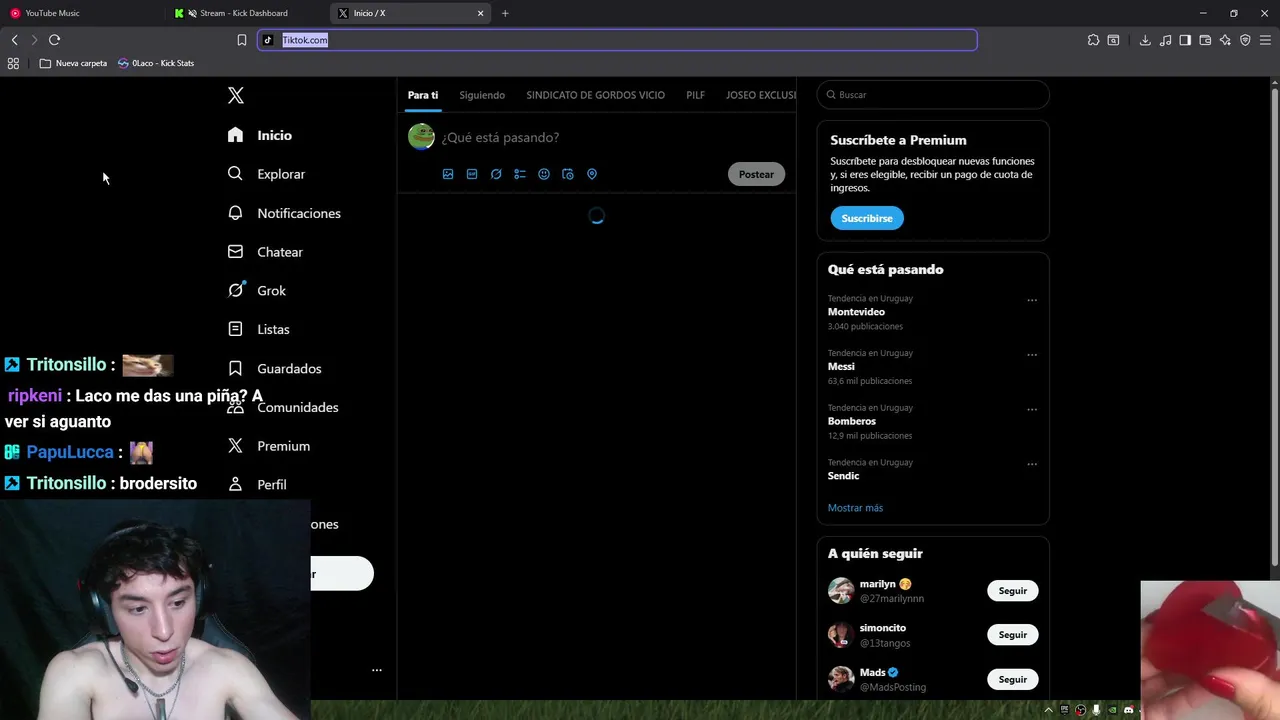Screen dimensions: 1280x720
Task: Open more options for Bomberos trend
Action: pyautogui.click(x=1032, y=410)
